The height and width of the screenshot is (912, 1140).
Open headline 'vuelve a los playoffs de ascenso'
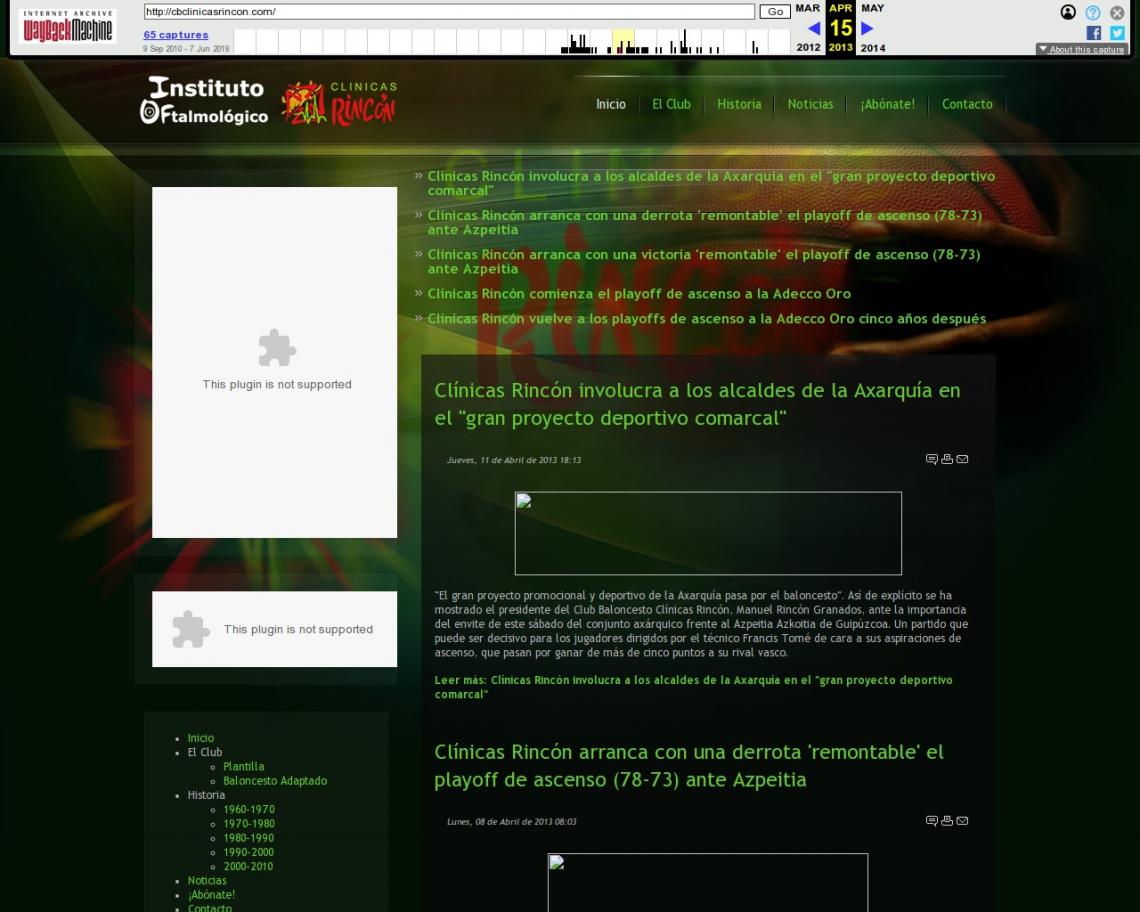(x=707, y=319)
